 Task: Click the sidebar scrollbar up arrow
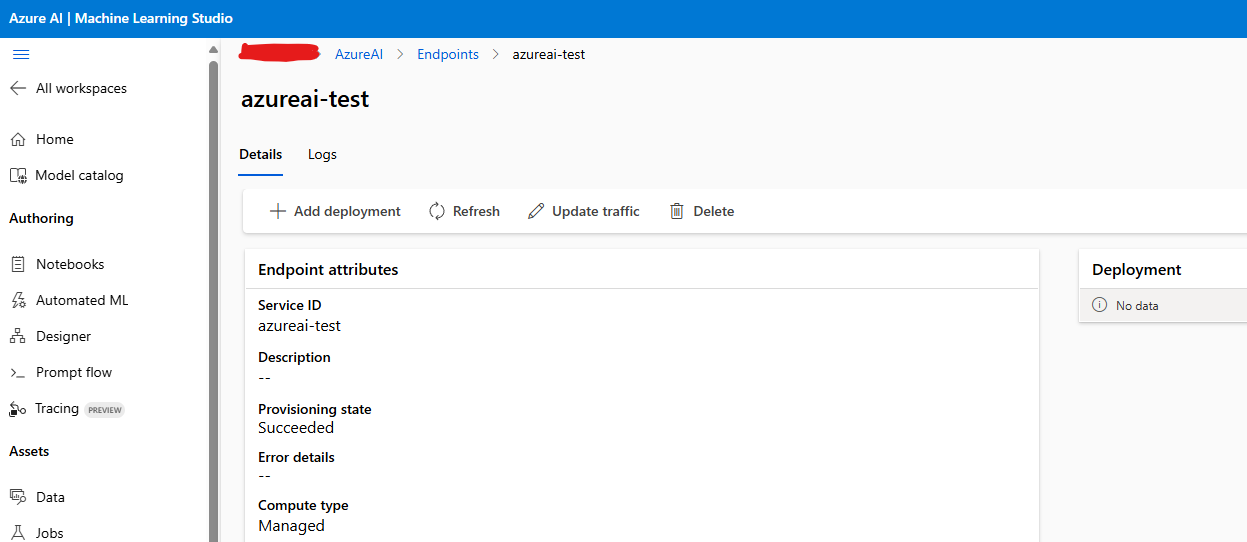pyautogui.click(x=213, y=49)
